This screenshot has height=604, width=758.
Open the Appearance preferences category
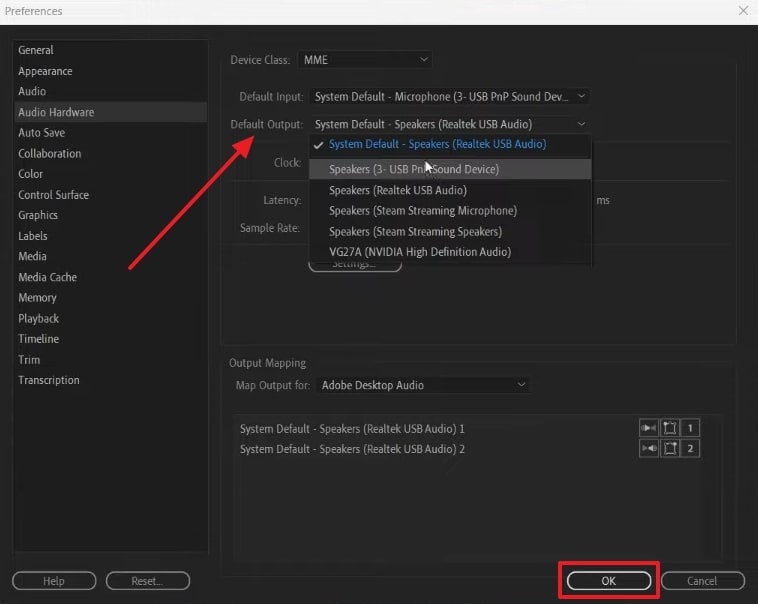point(111,71)
